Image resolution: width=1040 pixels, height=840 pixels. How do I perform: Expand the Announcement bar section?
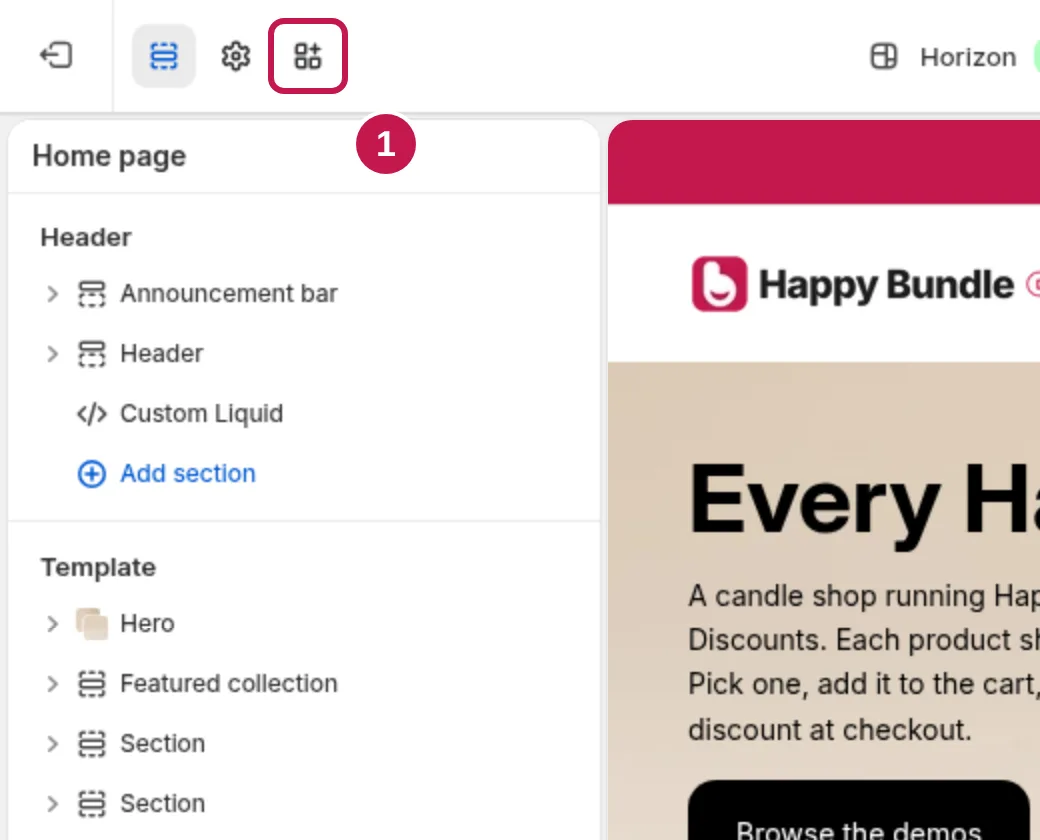[52, 294]
